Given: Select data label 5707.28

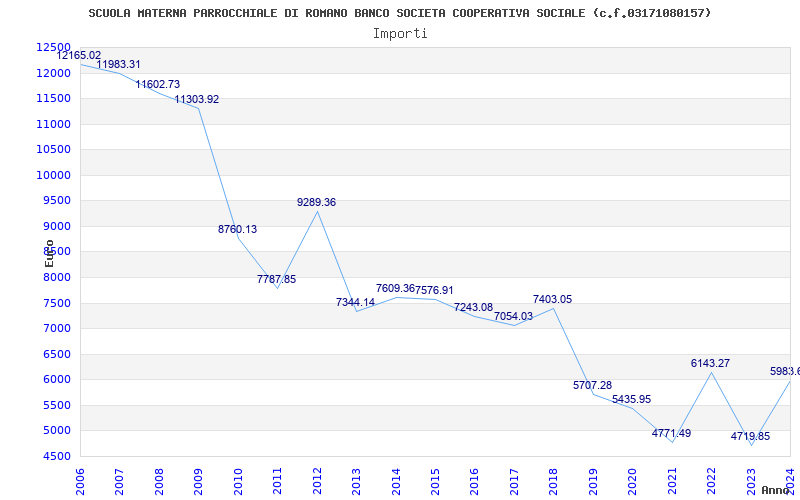Looking at the screenshot, I should (592, 385).
